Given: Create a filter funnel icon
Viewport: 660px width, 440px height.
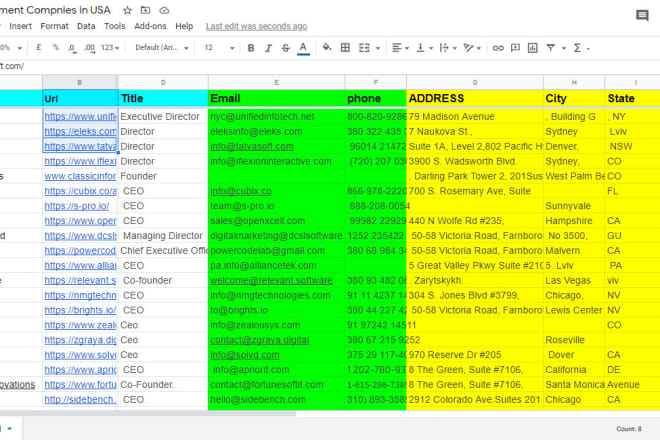Looking at the screenshot, I should pos(551,48).
